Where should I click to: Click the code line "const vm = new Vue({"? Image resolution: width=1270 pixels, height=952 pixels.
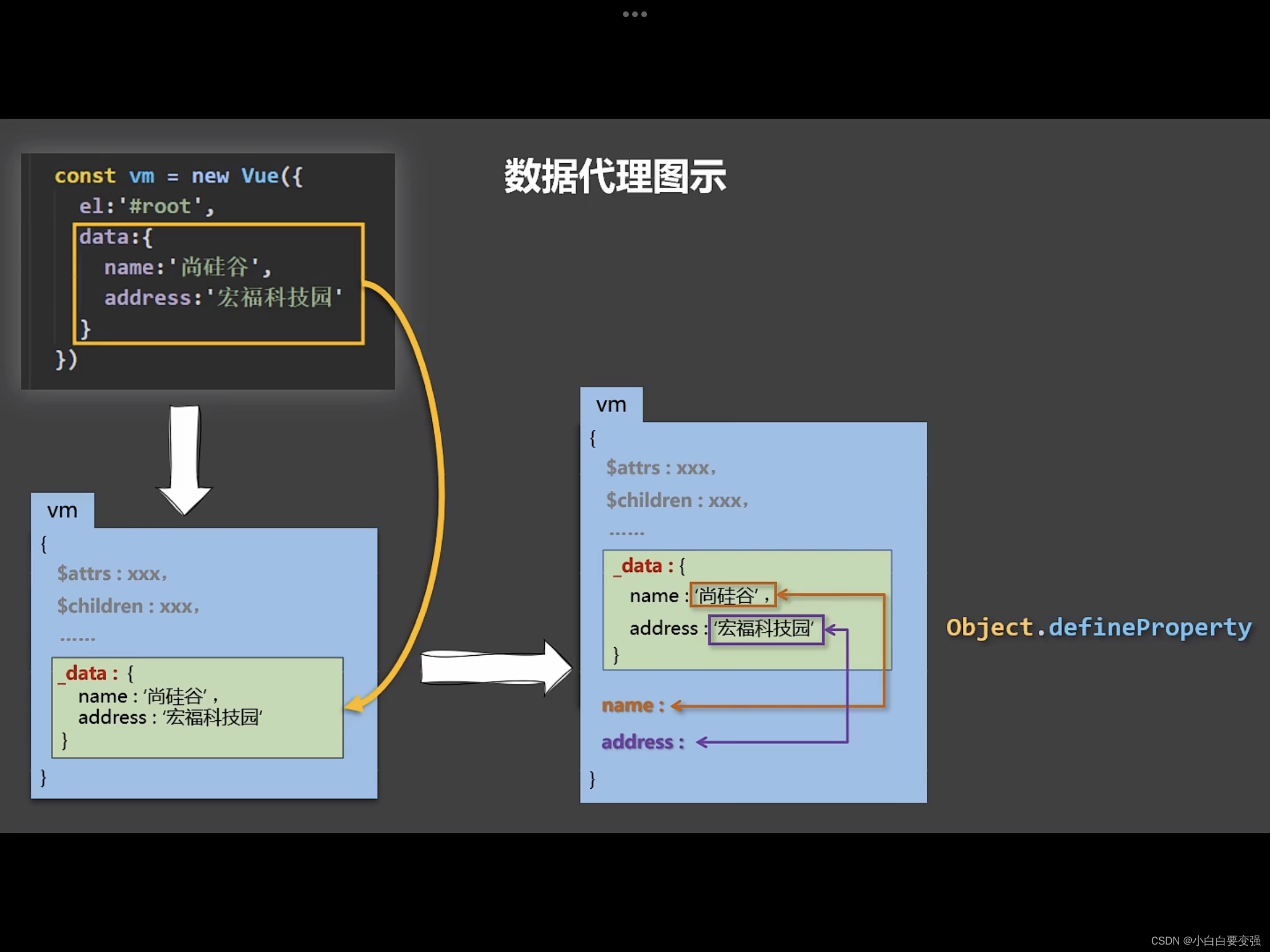(x=179, y=176)
